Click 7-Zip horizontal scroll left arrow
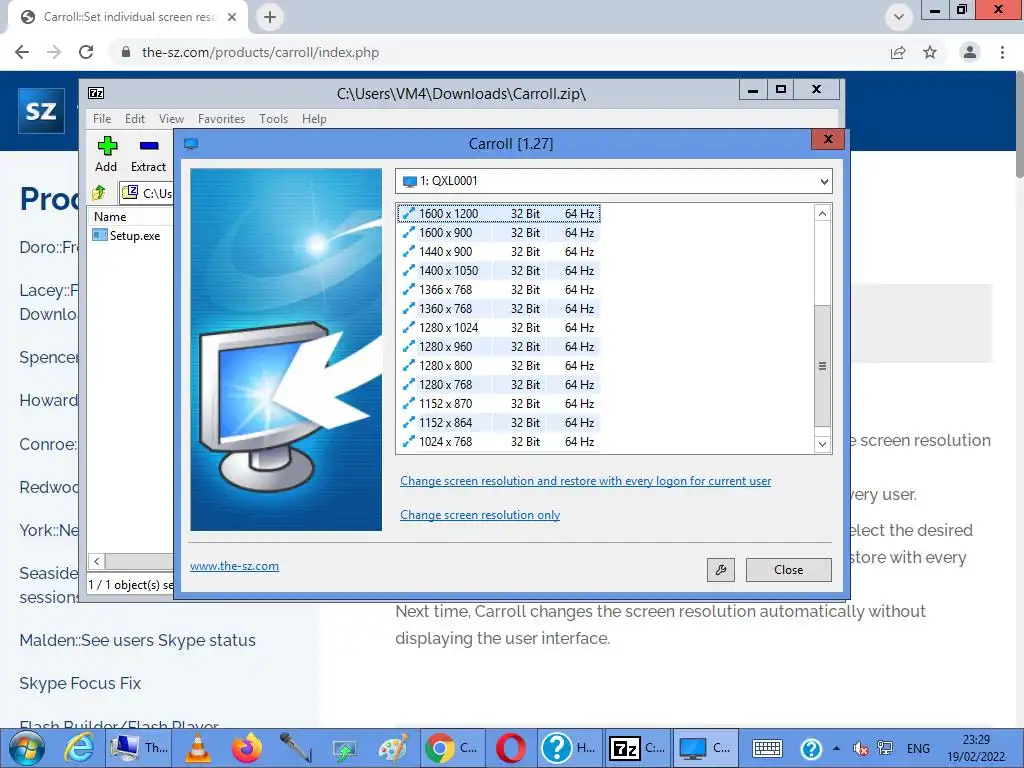This screenshot has height=768, width=1024. click(97, 561)
